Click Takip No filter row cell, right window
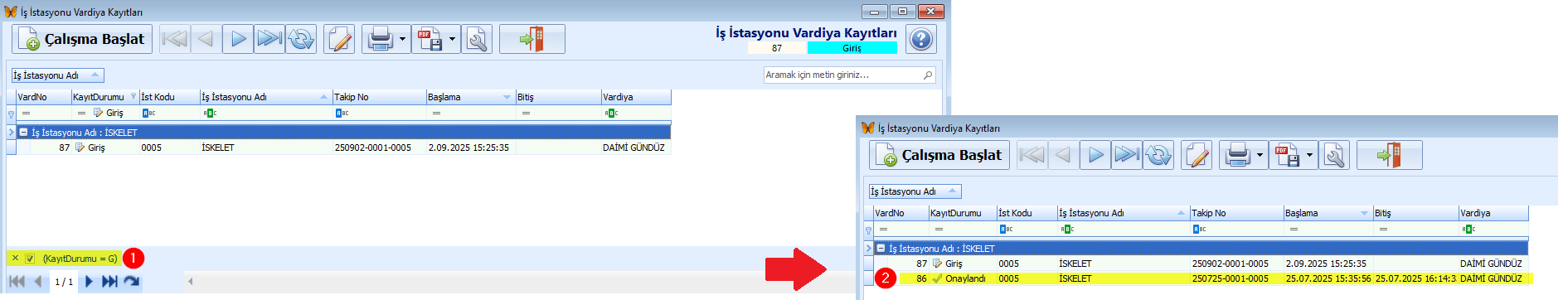This screenshot has height=300, width=1568. tap(1236, 229)
